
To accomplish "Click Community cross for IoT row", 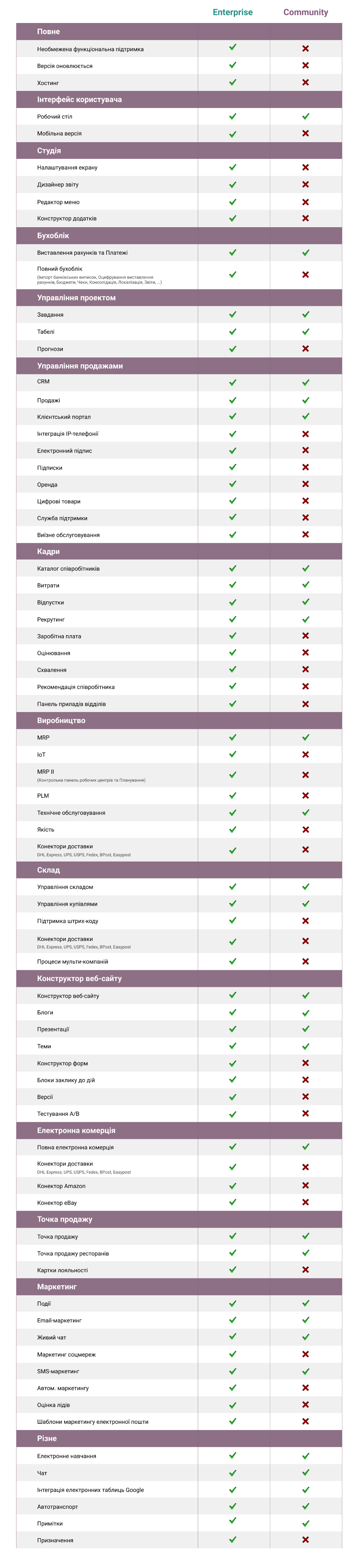I will (x=305, y=754).
